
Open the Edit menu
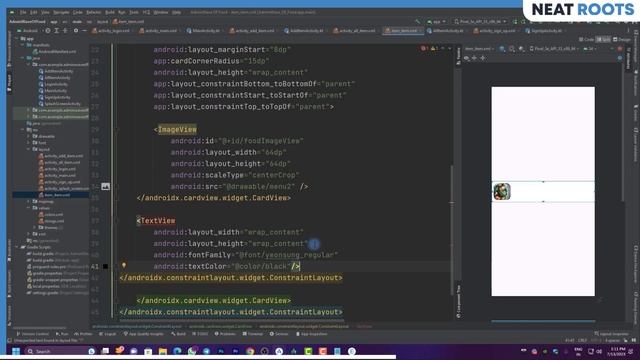point(34,12)
